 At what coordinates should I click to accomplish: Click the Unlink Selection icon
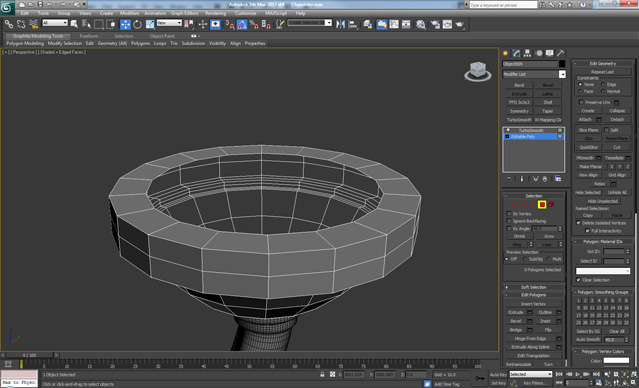coord(21,24)
